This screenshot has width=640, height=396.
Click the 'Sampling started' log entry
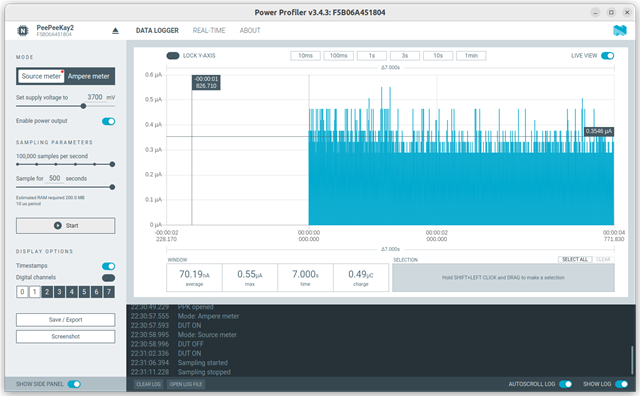(x=203, y=363)
